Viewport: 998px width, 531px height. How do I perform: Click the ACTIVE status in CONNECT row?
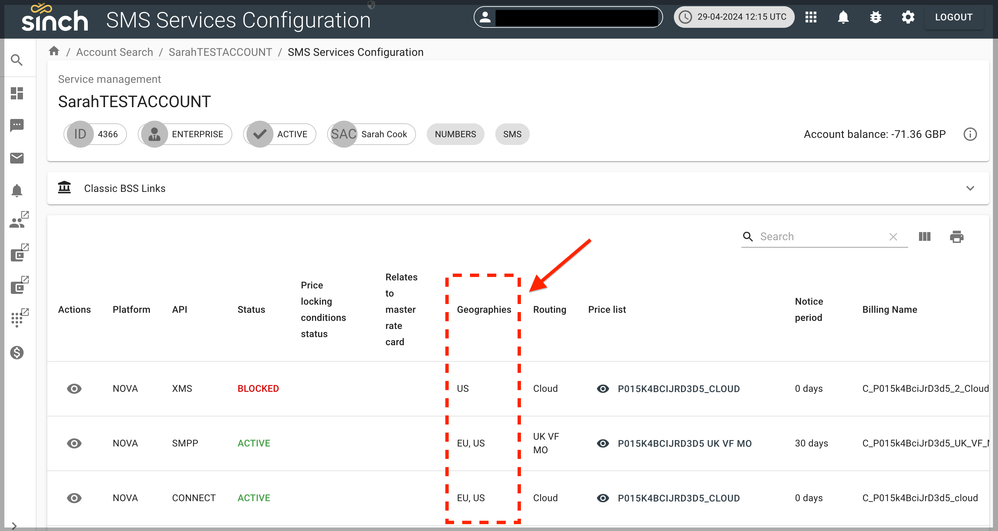click(x=253, y=498)
